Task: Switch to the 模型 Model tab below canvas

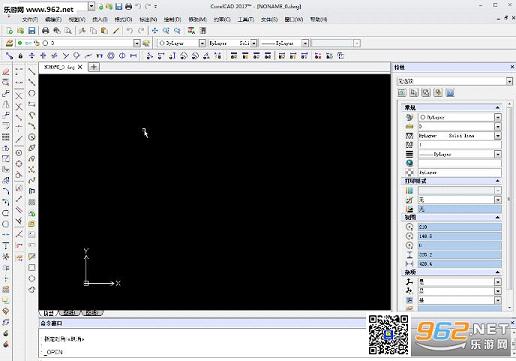Action: (x=49, y=313)
